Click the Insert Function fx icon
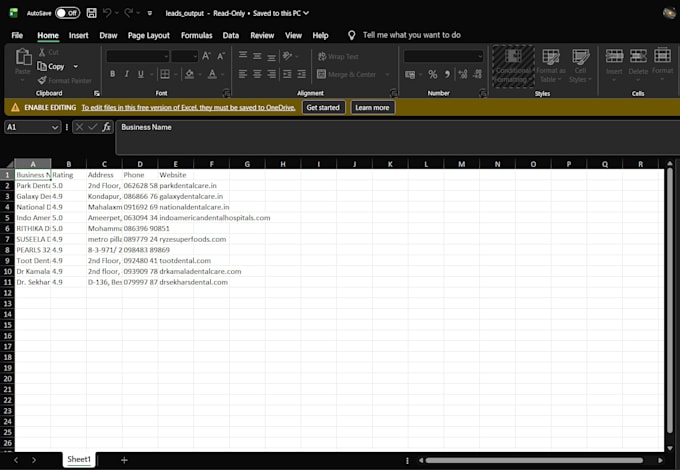680x470 pixels. 106,127
